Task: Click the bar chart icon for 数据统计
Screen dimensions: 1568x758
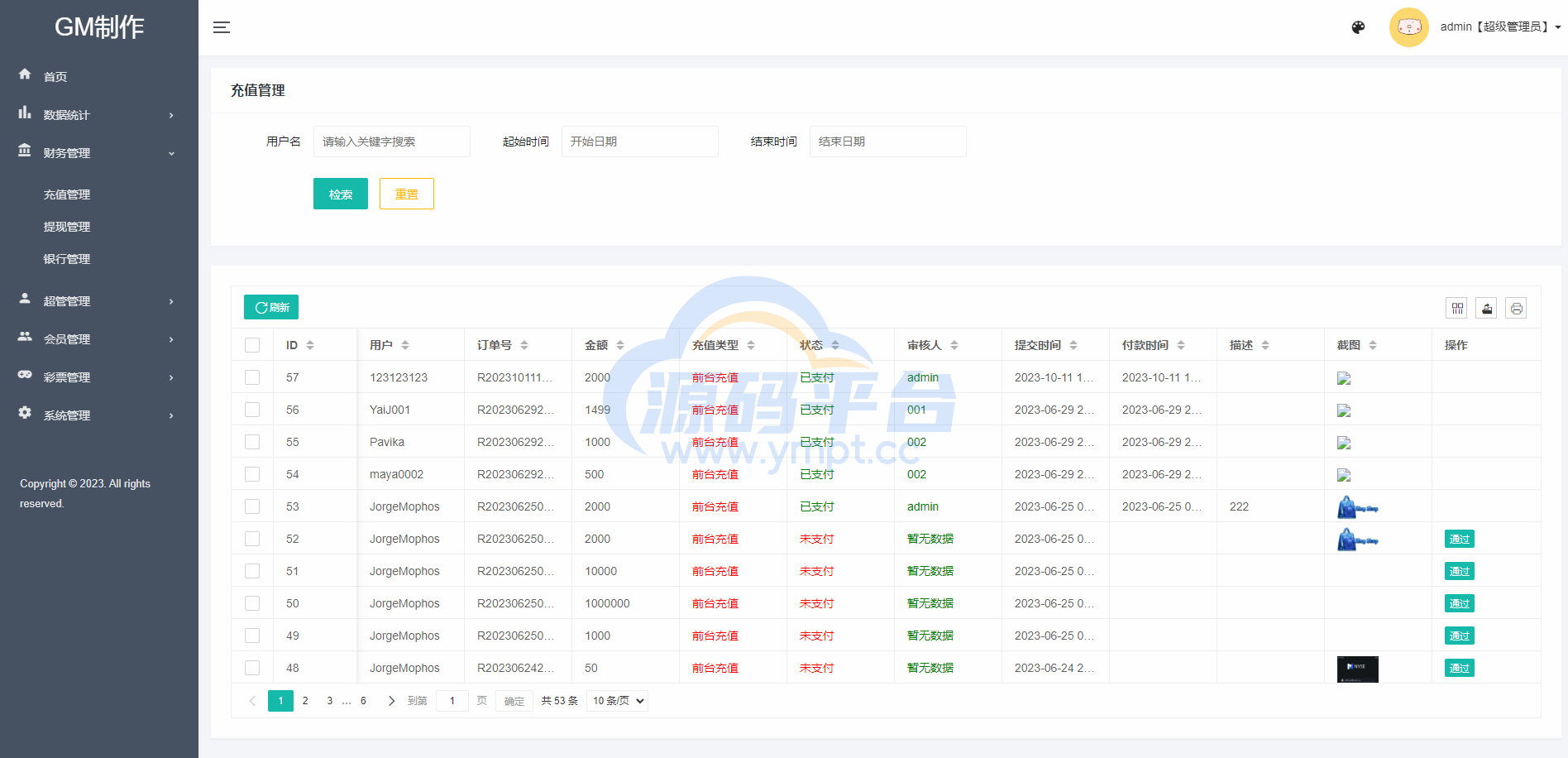Action: tap(25, 113)
